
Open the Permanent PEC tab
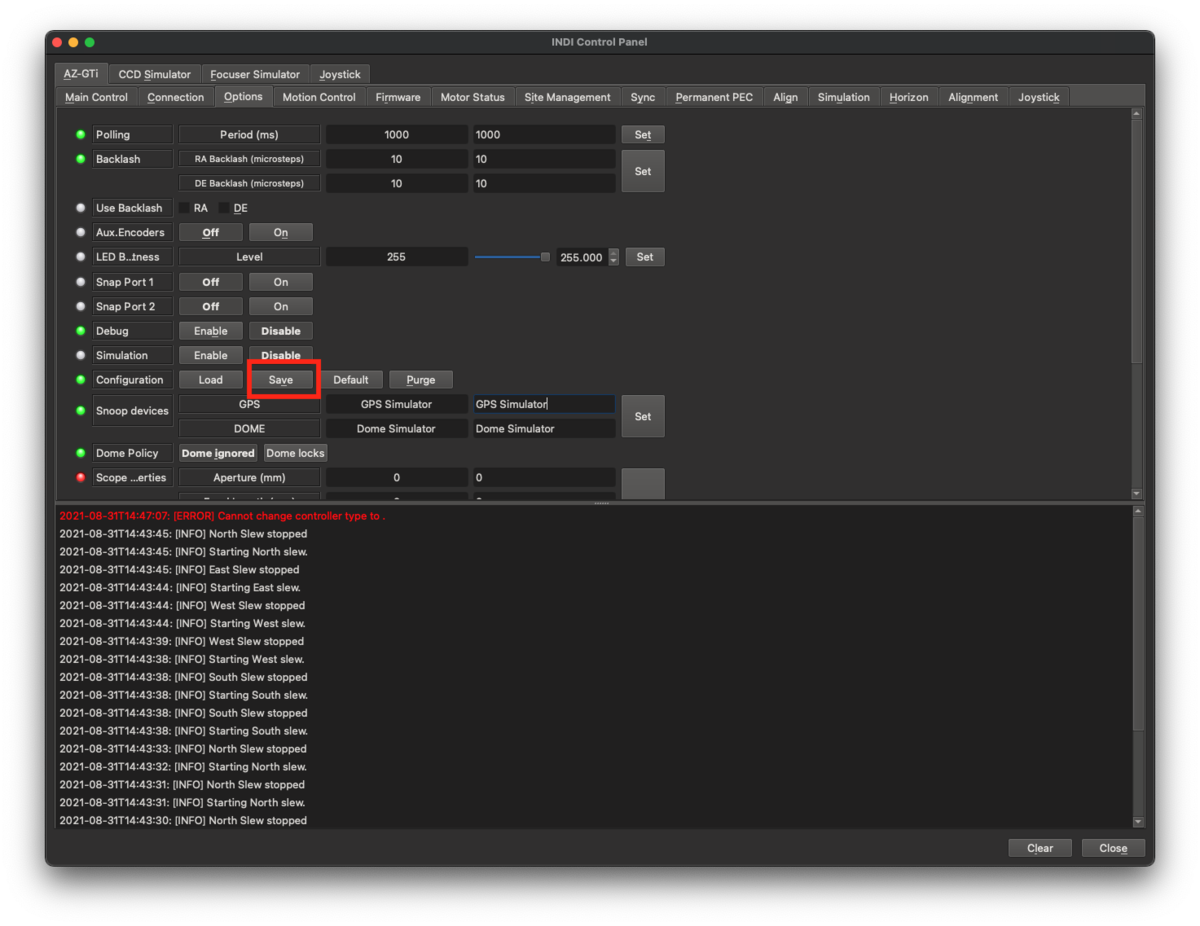[x=715, y=97]
